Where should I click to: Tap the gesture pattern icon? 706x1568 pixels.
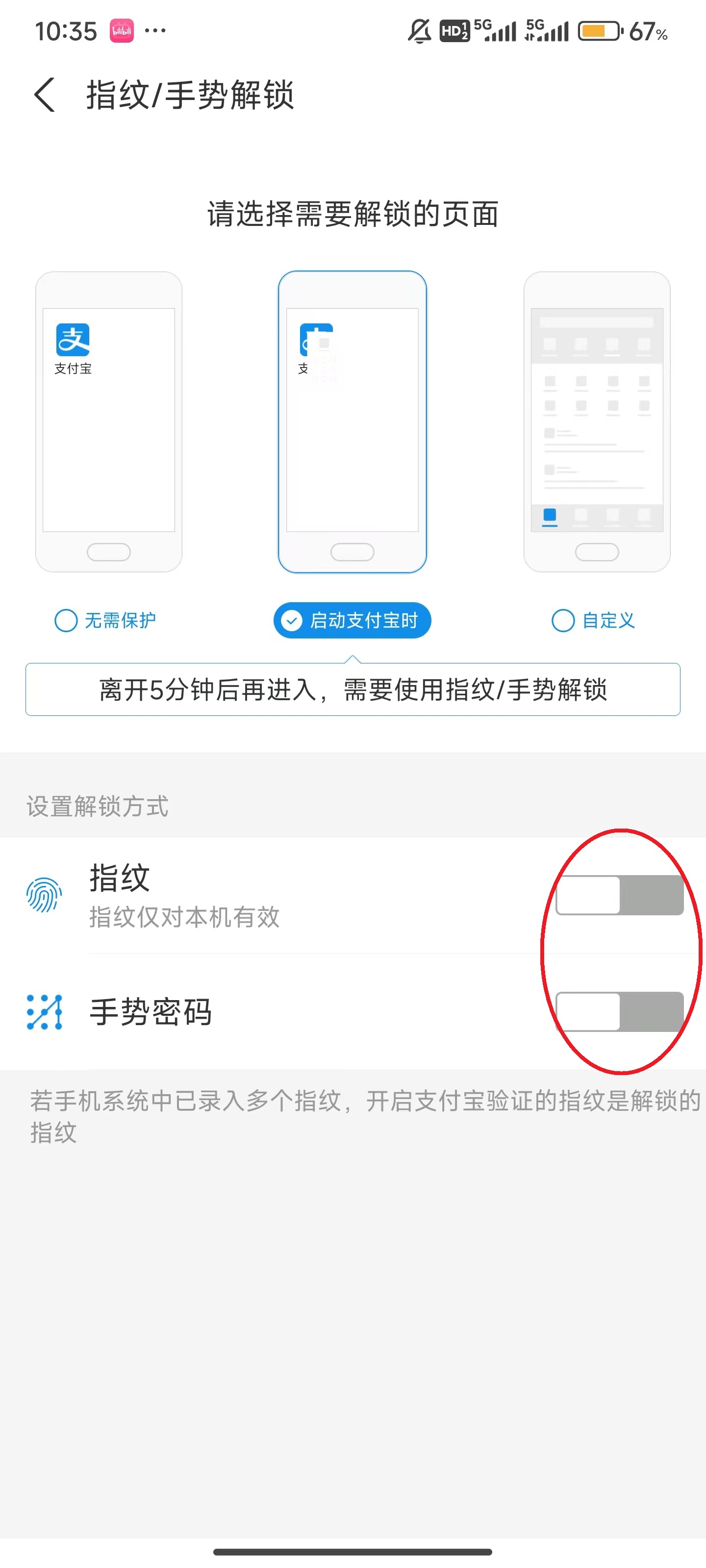45,1012
